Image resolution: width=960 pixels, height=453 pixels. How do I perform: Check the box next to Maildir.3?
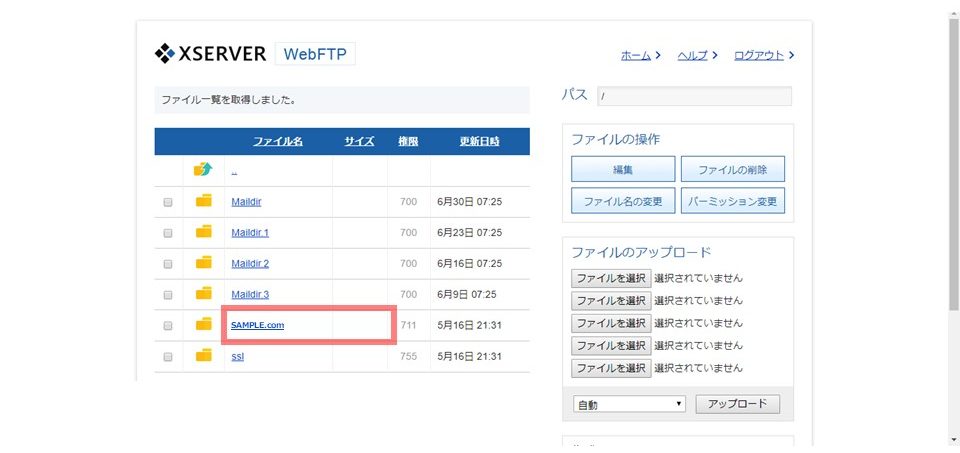tap(168, 295)
